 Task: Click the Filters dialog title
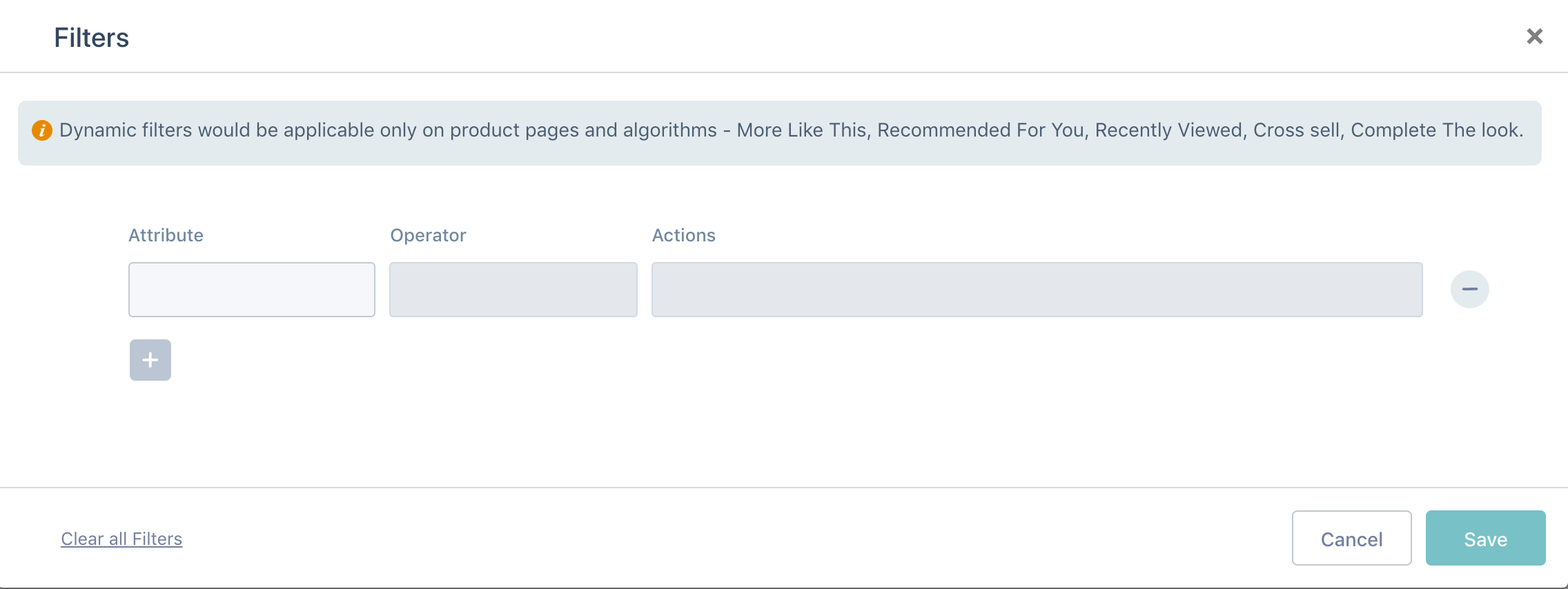click(x=92, y=38)
